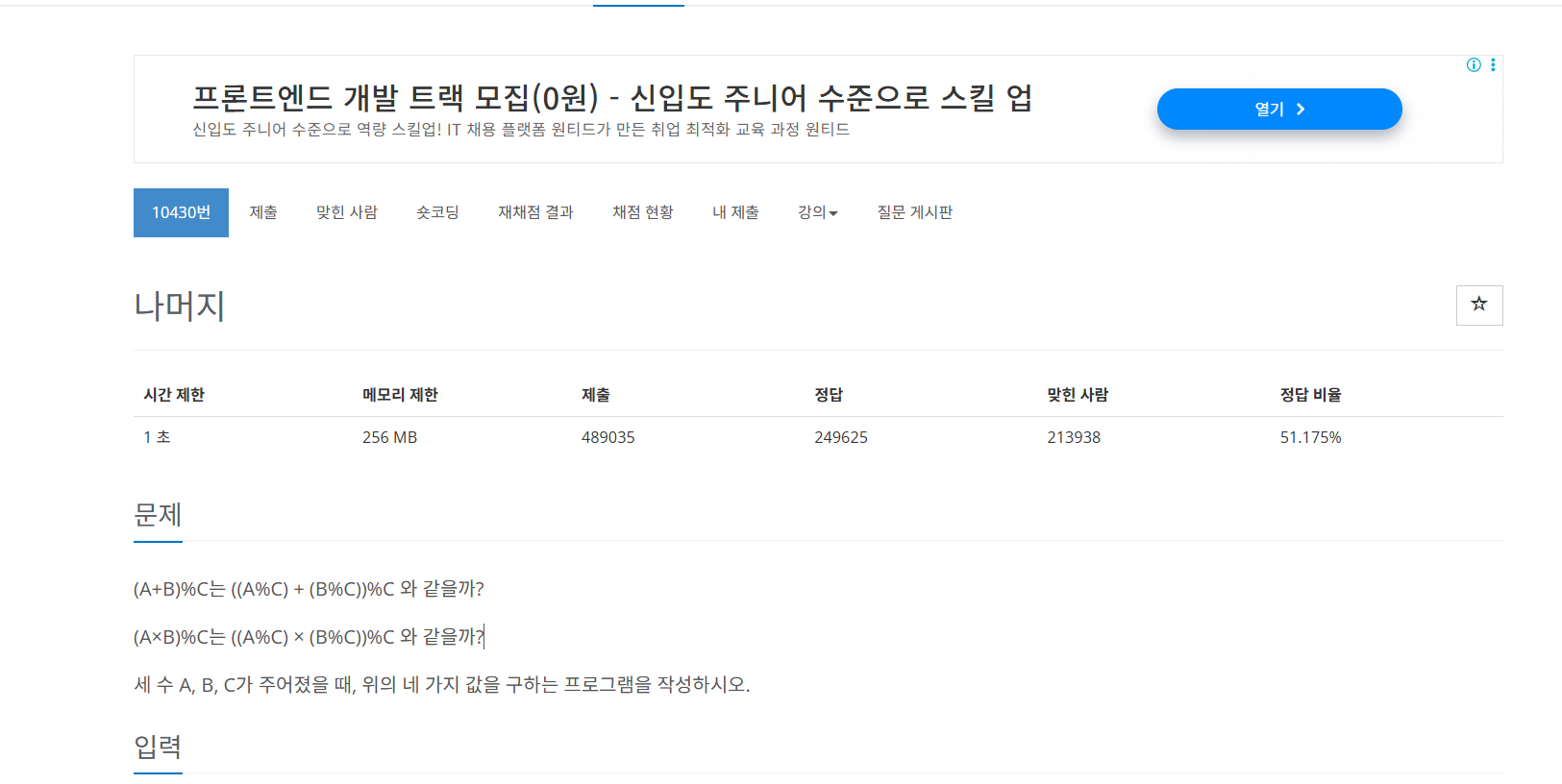Click the ad description text about 원티드

[x=520, y=129]
